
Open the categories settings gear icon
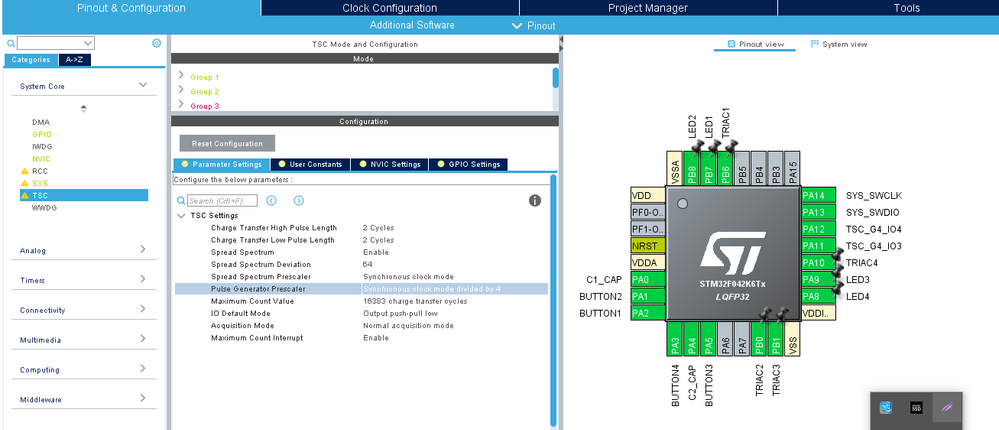pyautogui.click(x=157, y=43)
